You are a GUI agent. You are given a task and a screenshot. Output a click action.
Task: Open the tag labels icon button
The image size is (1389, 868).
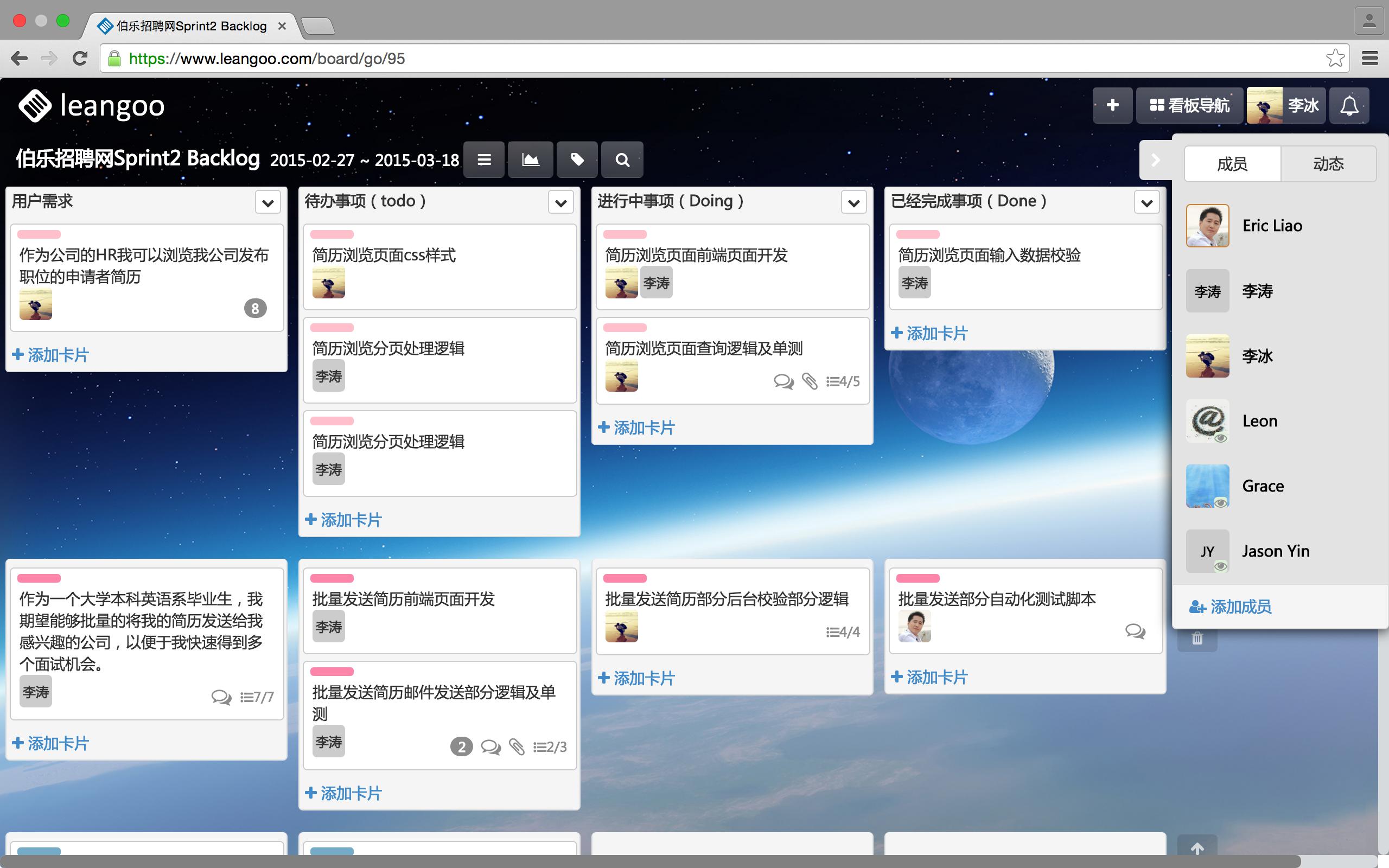tap(577, 159)
